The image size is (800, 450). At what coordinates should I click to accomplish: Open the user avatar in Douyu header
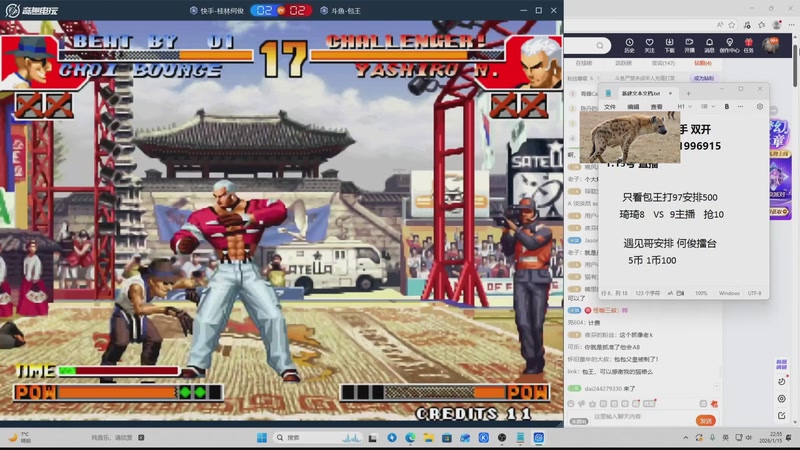[x=770, y=45]
